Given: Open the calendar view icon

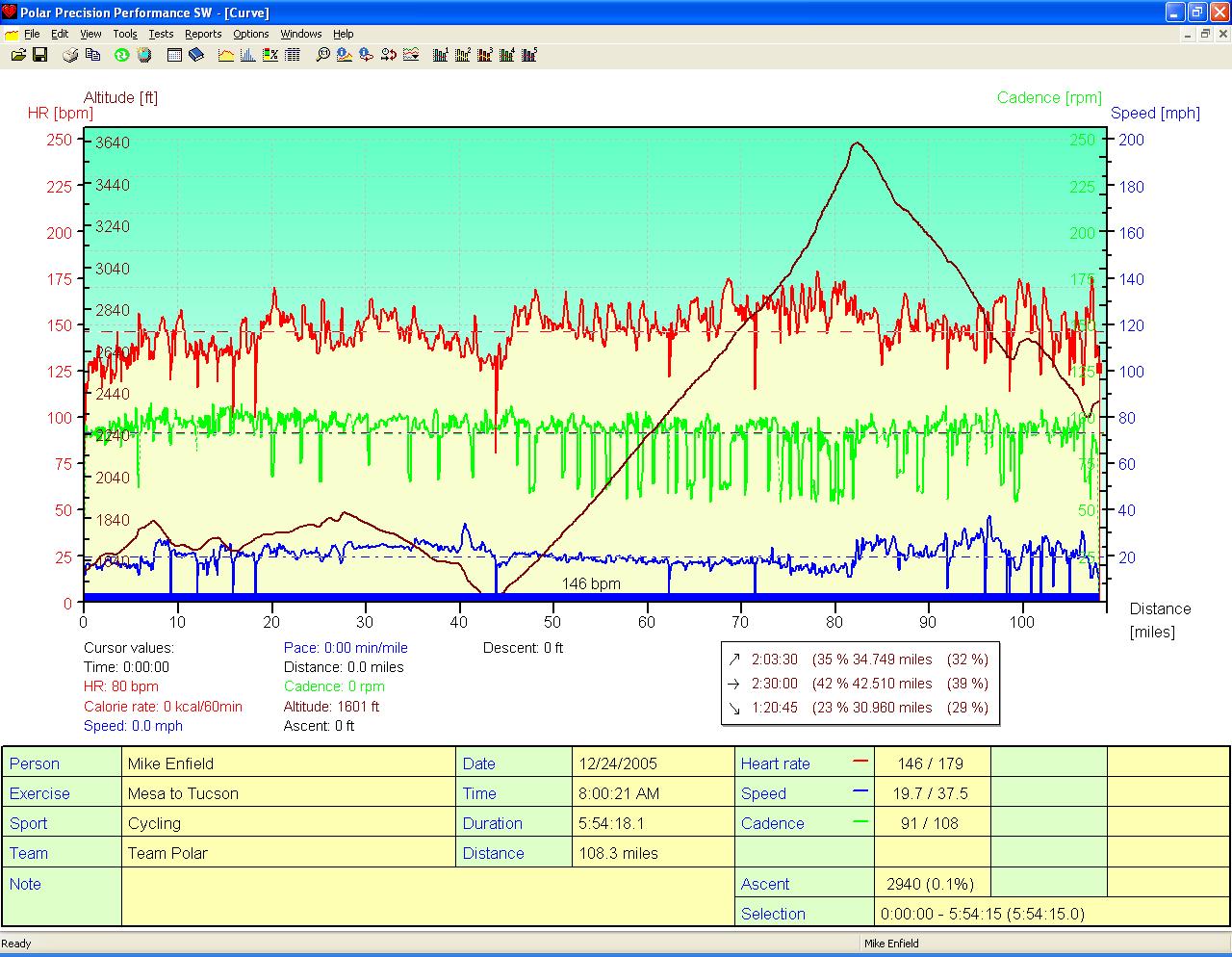Looking at the screenshot, I should [x=174, y=55].
